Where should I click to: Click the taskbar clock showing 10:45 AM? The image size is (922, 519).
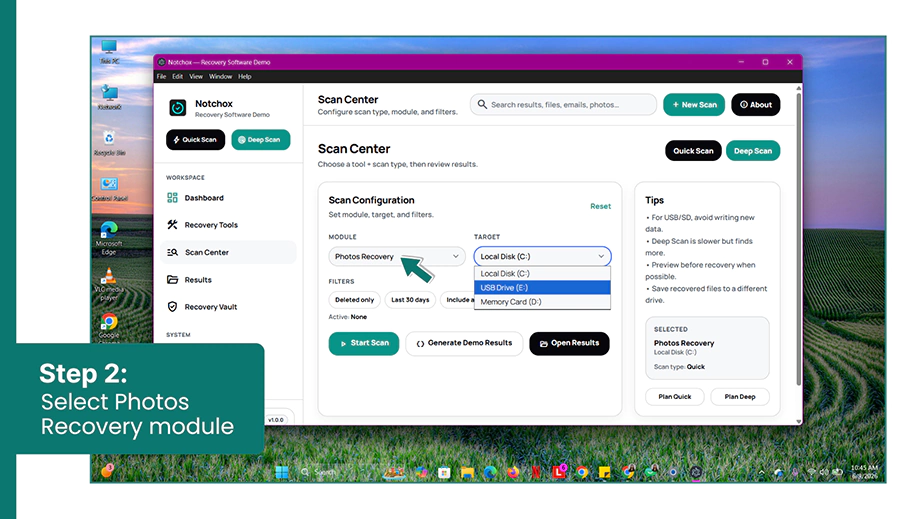(x=864, y=472)
